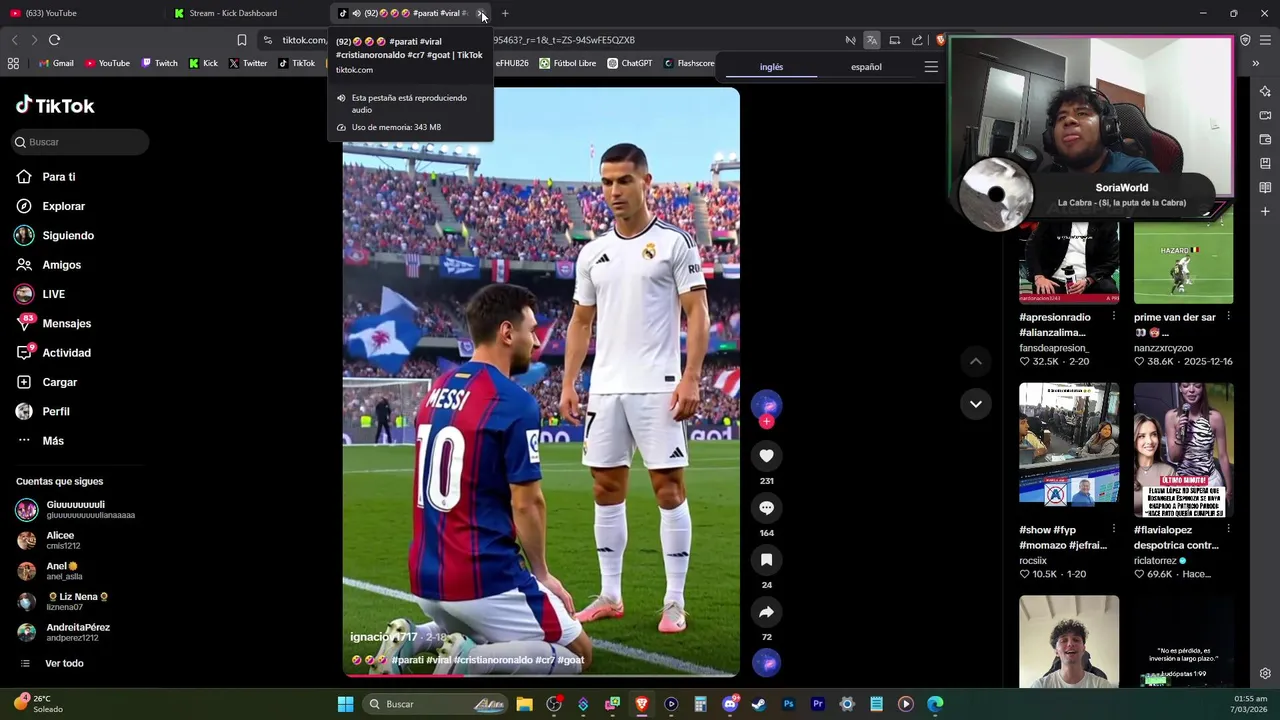Expand hidden browser sidebar items chevron
1280x720 pixels.
coord(1256,63)
